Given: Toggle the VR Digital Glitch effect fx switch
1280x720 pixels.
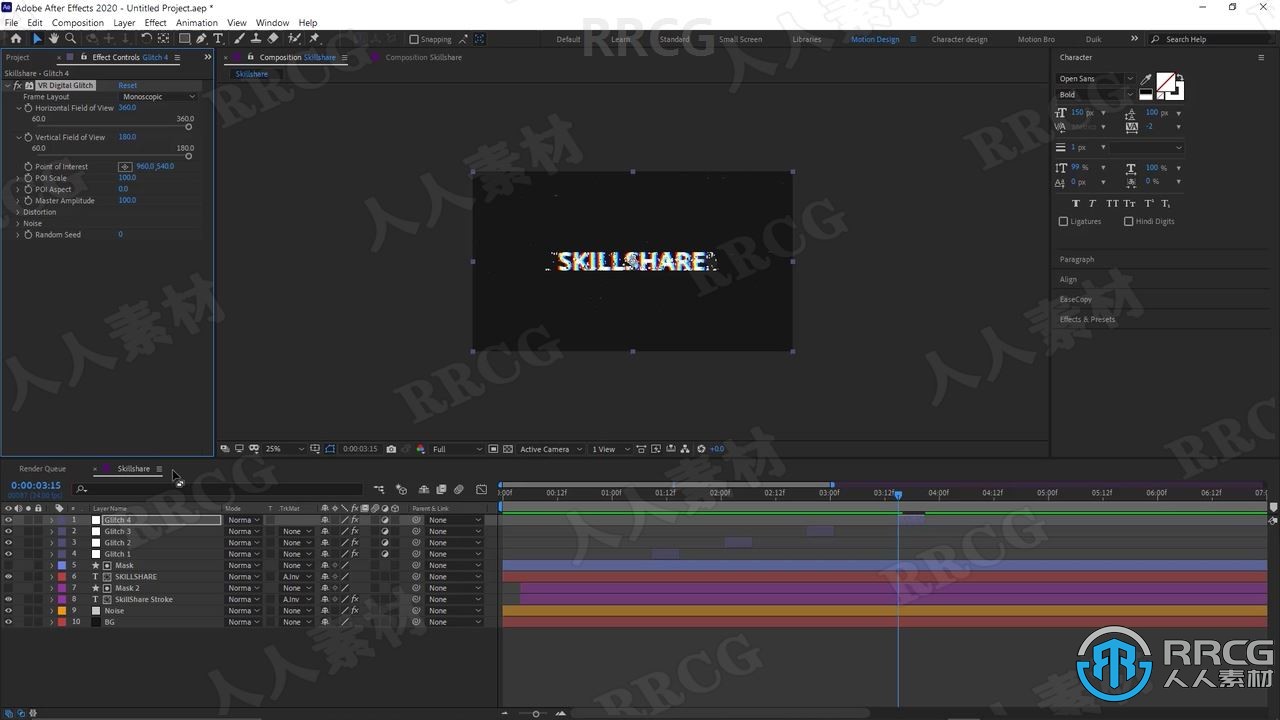Looking at the screenshot, I should [17, 86].
